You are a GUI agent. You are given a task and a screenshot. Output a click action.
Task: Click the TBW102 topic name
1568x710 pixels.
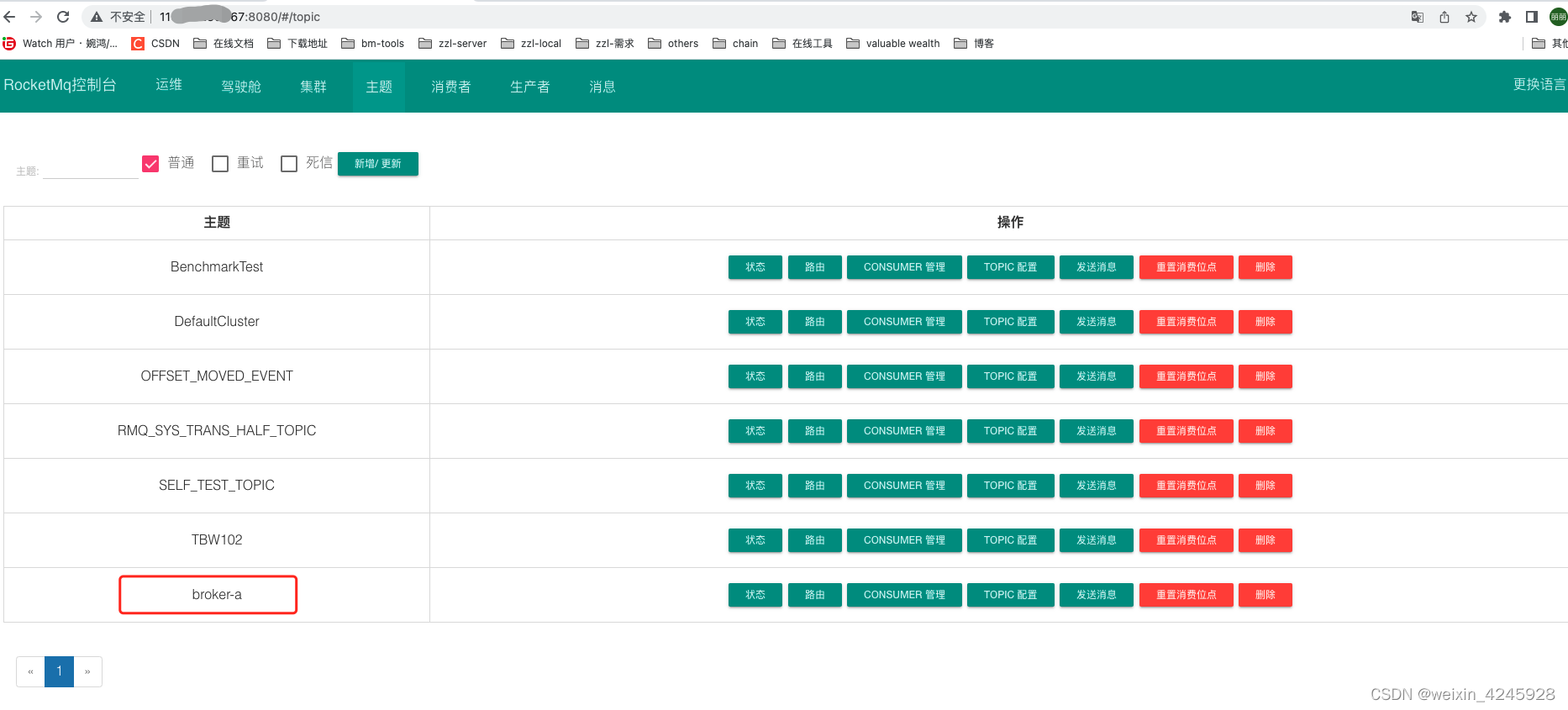coord(217,540)
